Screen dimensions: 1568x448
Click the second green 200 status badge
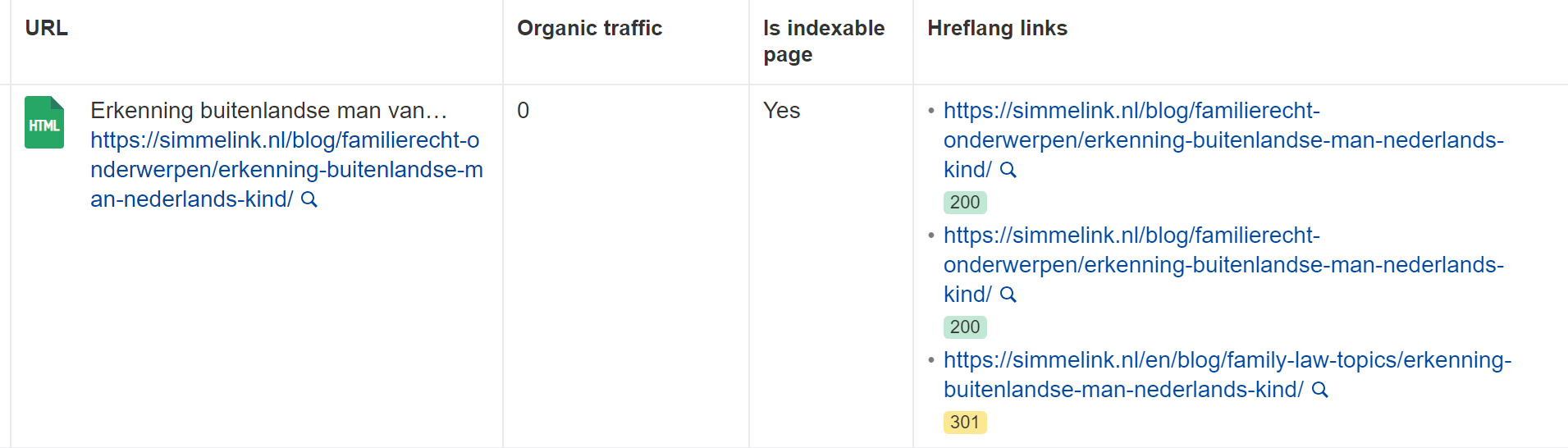coord(965,327)
